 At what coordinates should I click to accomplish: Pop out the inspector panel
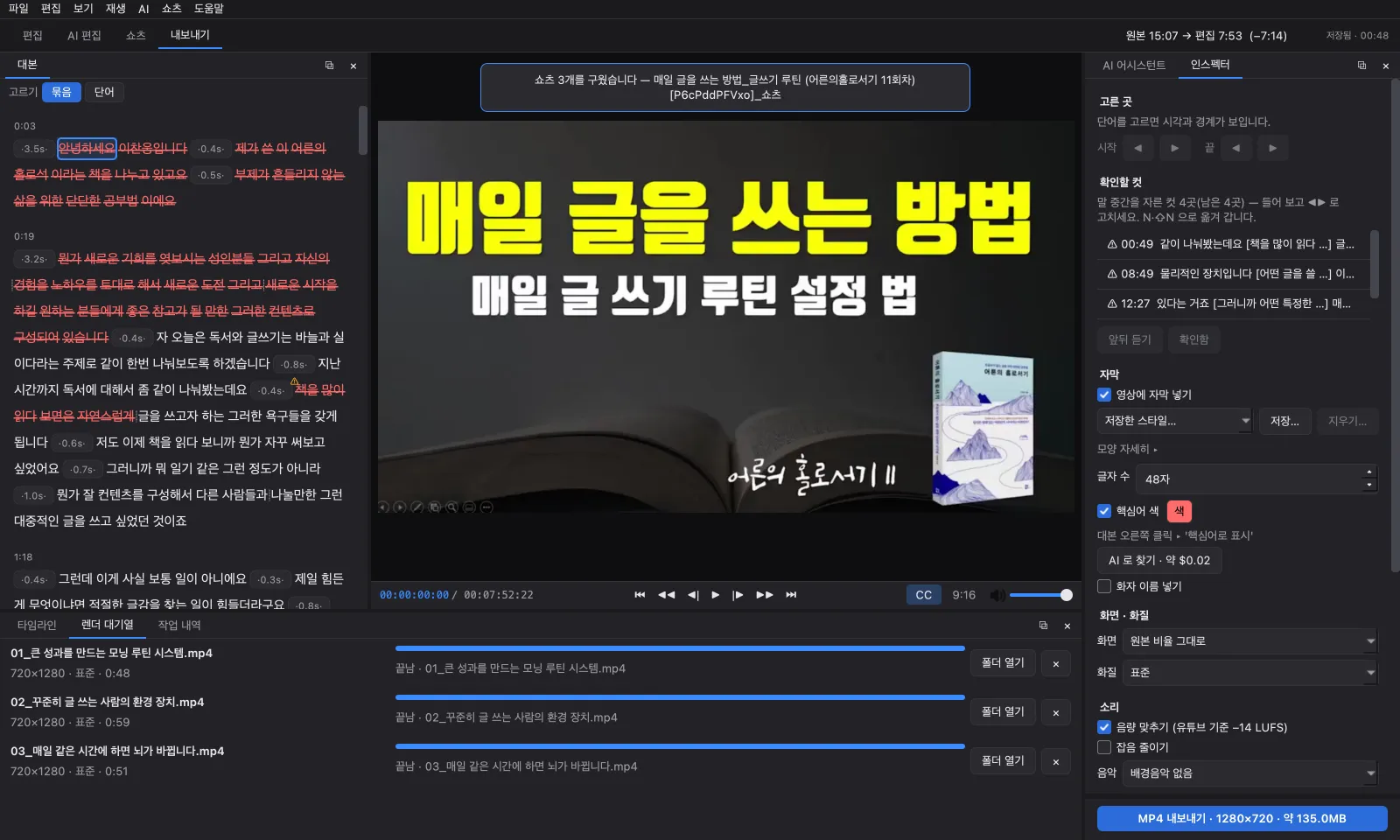[1361, 66]
